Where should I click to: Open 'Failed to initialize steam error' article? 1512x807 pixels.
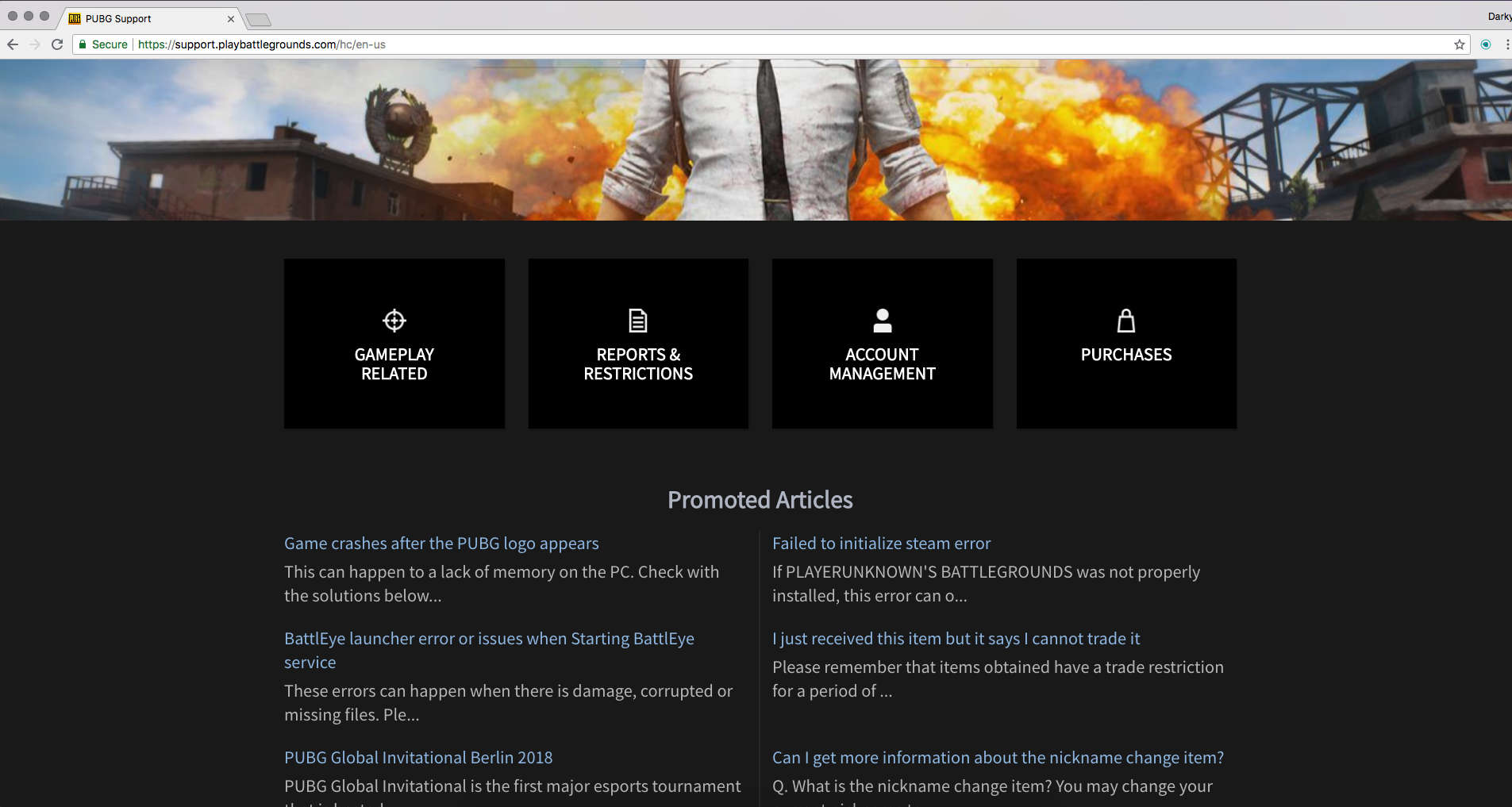pyautogui.click(x=881, y=544)
